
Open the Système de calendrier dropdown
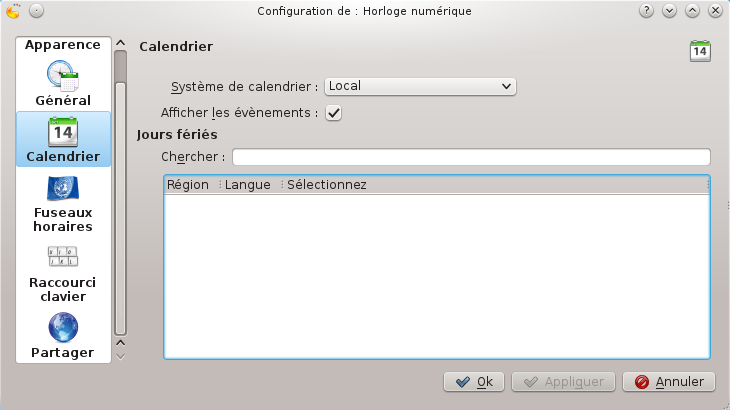[x=420, y=87]
